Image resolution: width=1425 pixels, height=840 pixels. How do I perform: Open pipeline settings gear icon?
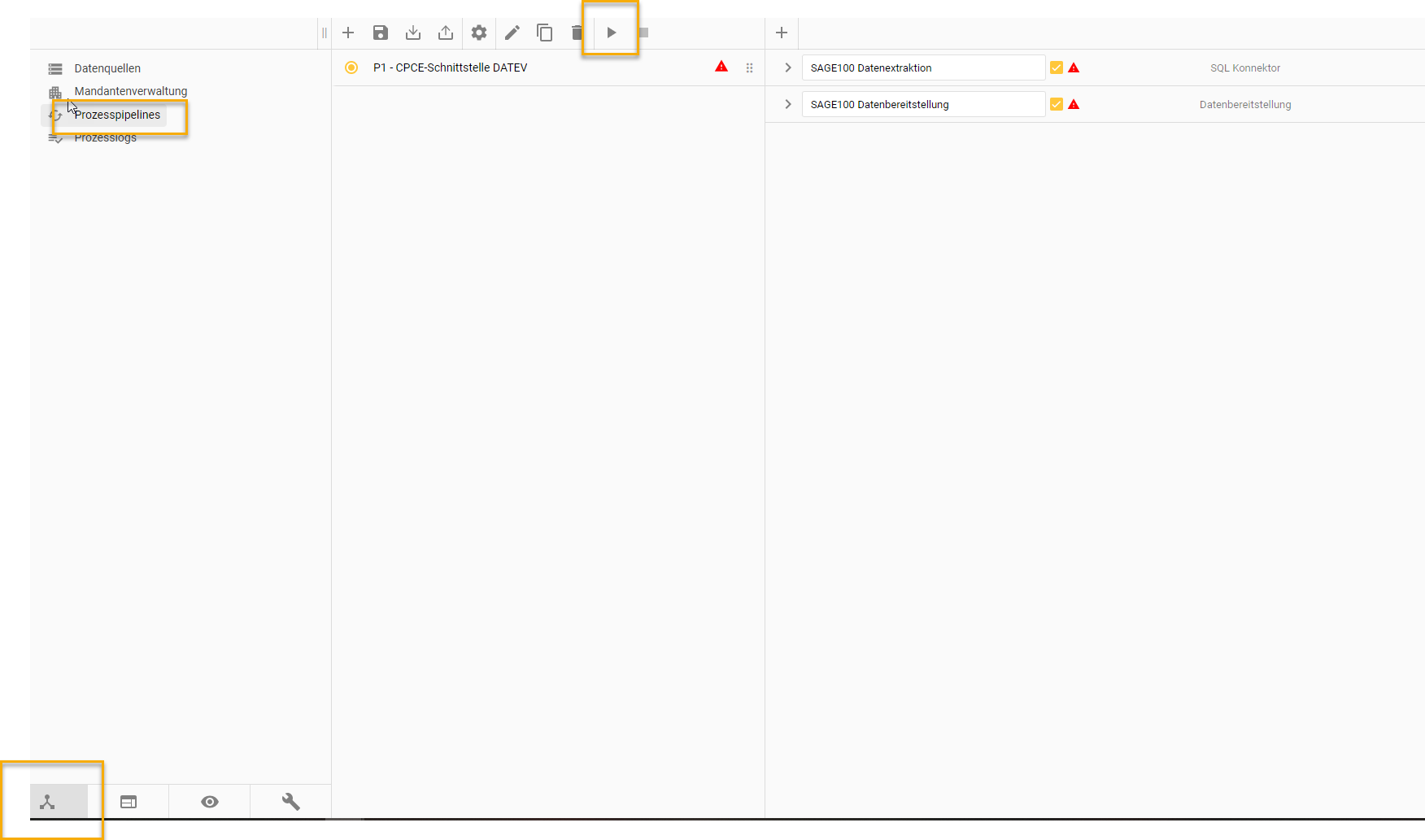(x=479, y=33)
